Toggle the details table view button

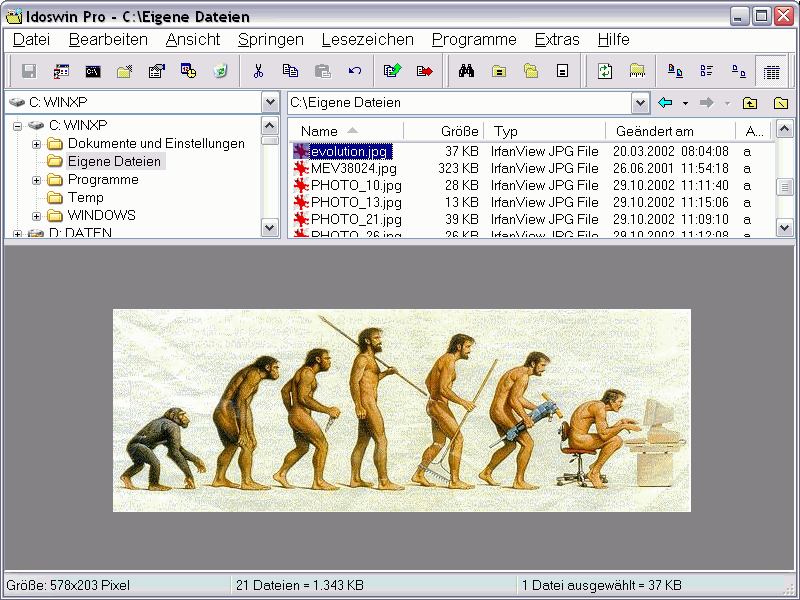[x=771, y=72]
